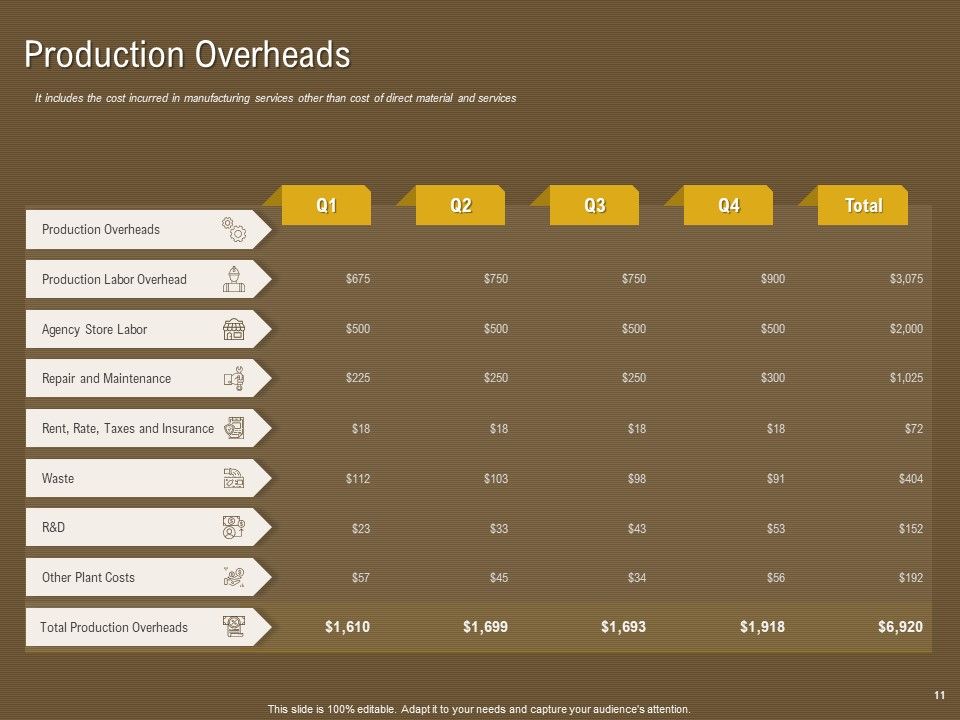The height and width of the screenshot is (720, 960).
Task: Click the $6,920 grand total value
Action: (900, 626)
